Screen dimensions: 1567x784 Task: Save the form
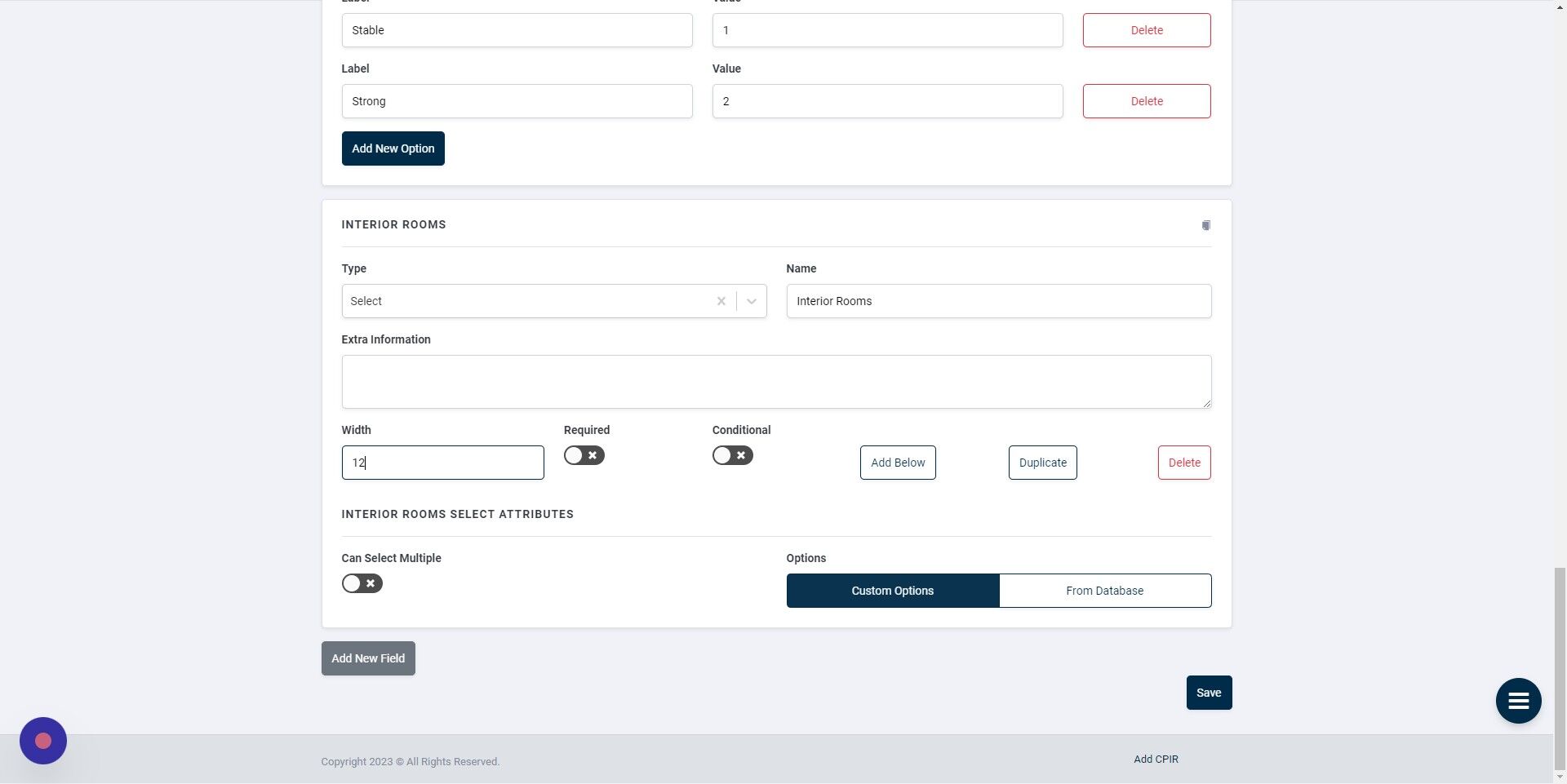point(1209,693)
